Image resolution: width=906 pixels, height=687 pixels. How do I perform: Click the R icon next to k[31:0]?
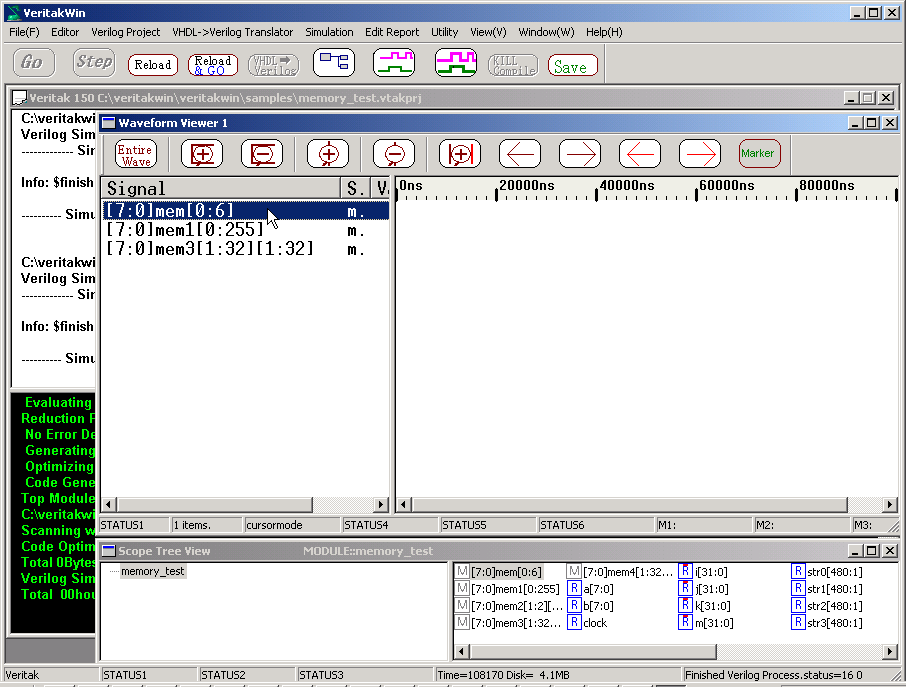coord(685,606)
